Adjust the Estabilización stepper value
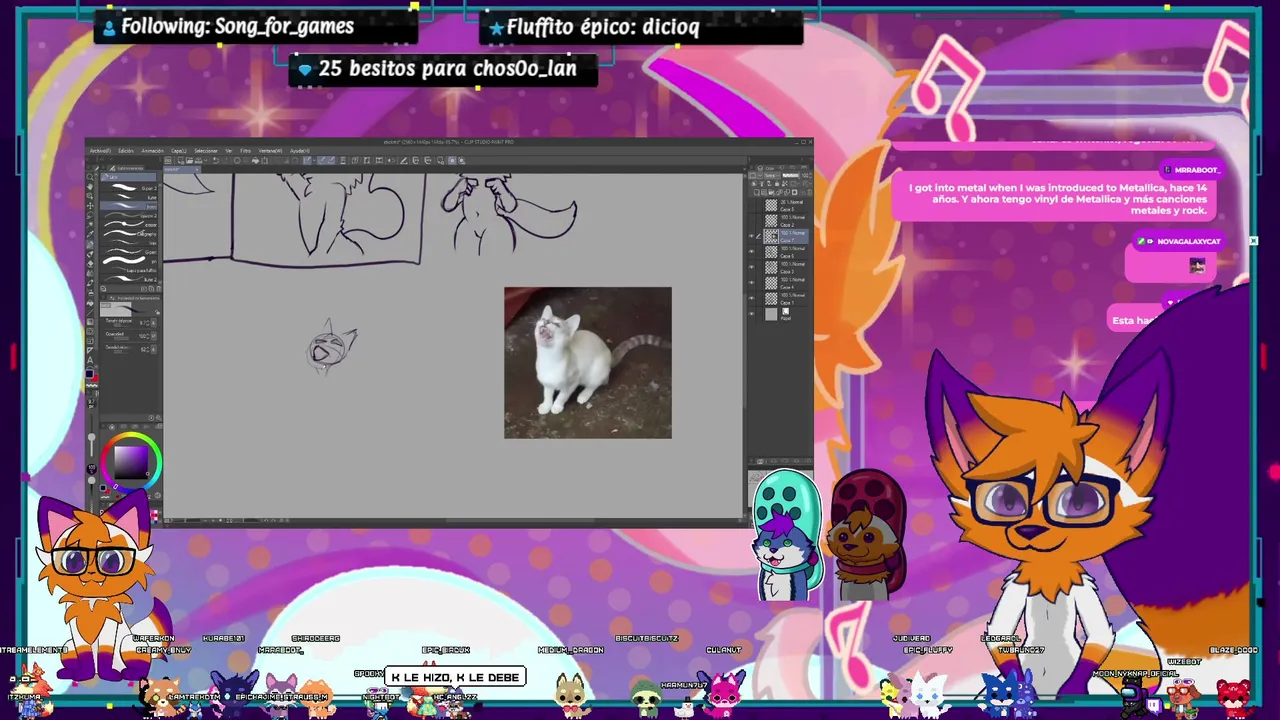 tap(146, 349)
